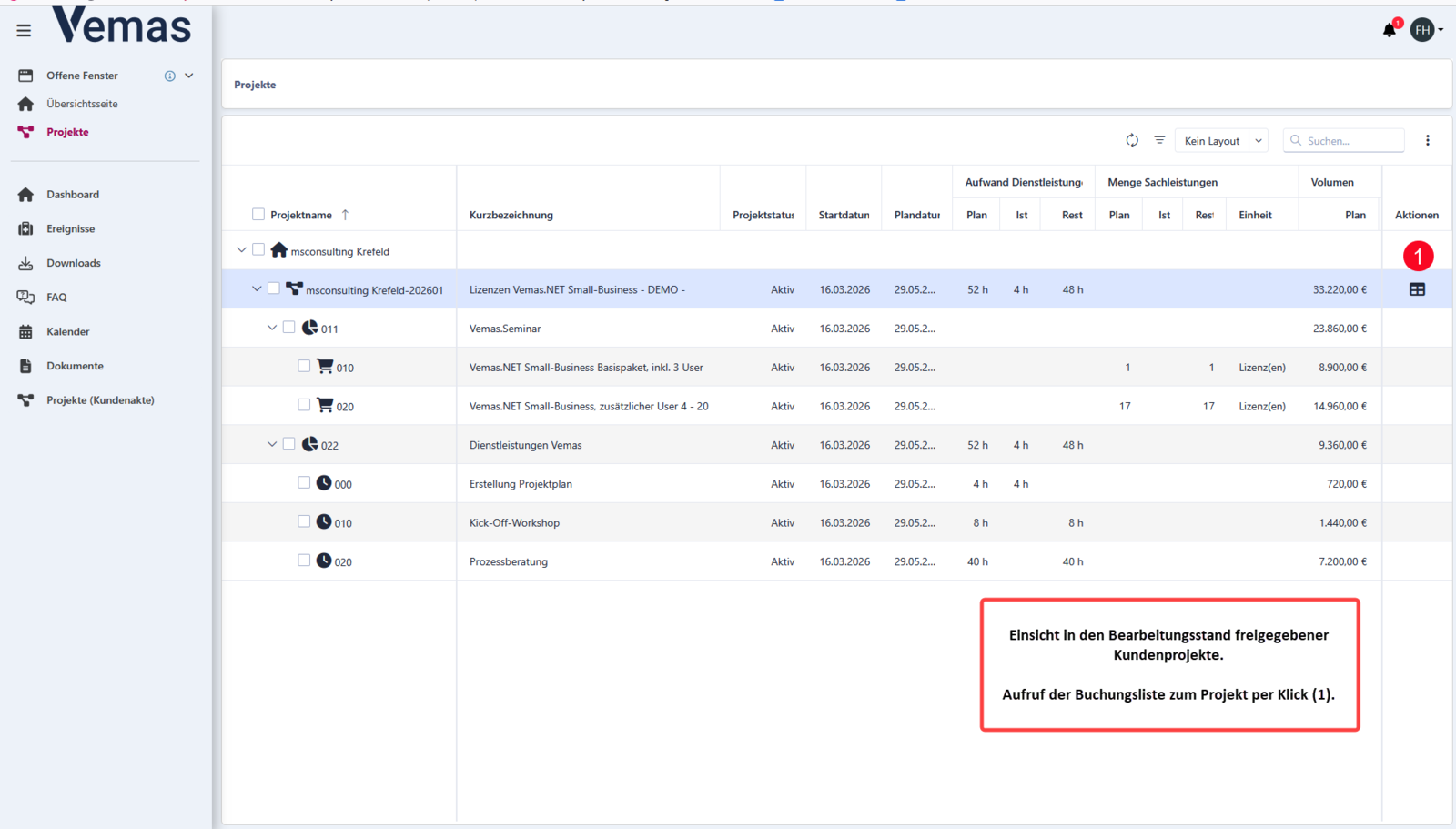Click the pie chart icon for 022
1456x829 pixels.
tap(310, 444)
